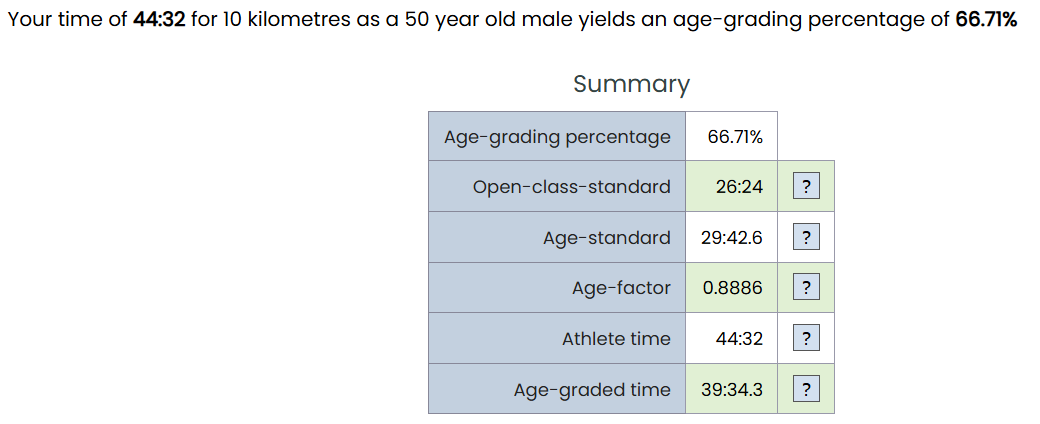Image resolution: width=1040 pixels, height=424 pixels.
Task: Click the Open-class-standard row label
Action: 557,186
